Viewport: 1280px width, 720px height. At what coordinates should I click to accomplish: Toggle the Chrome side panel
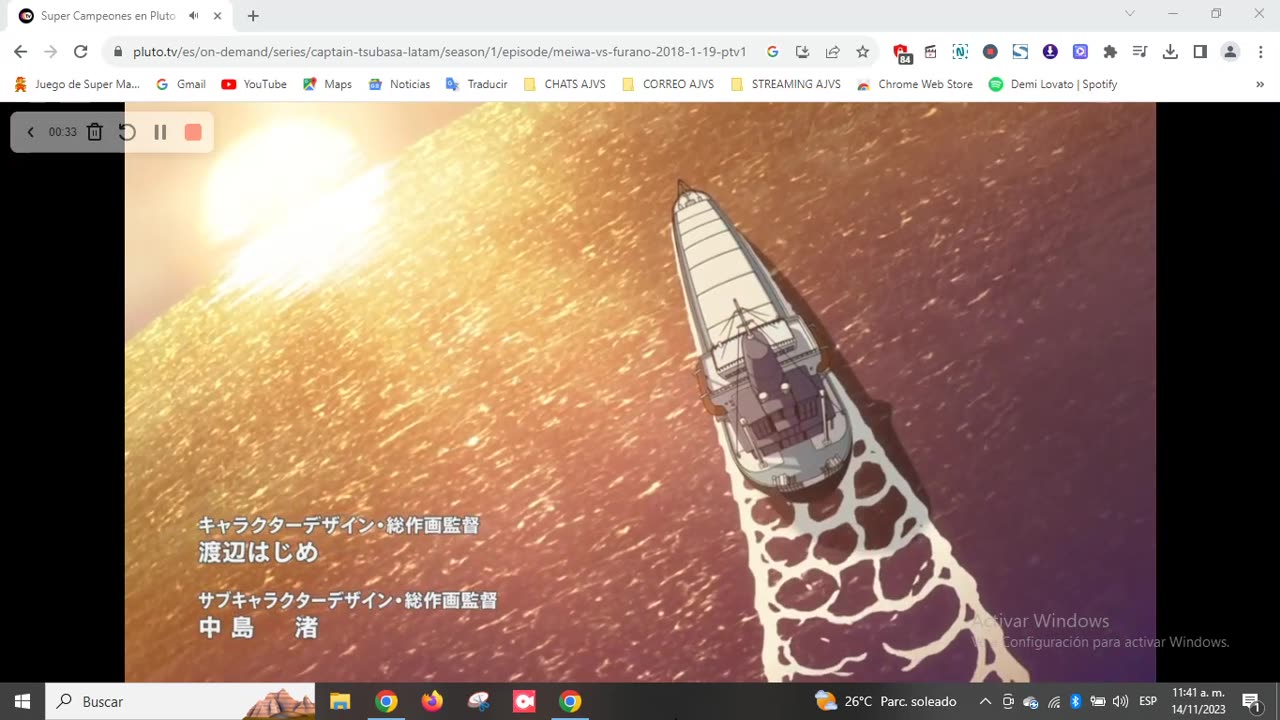point(1200,52)
